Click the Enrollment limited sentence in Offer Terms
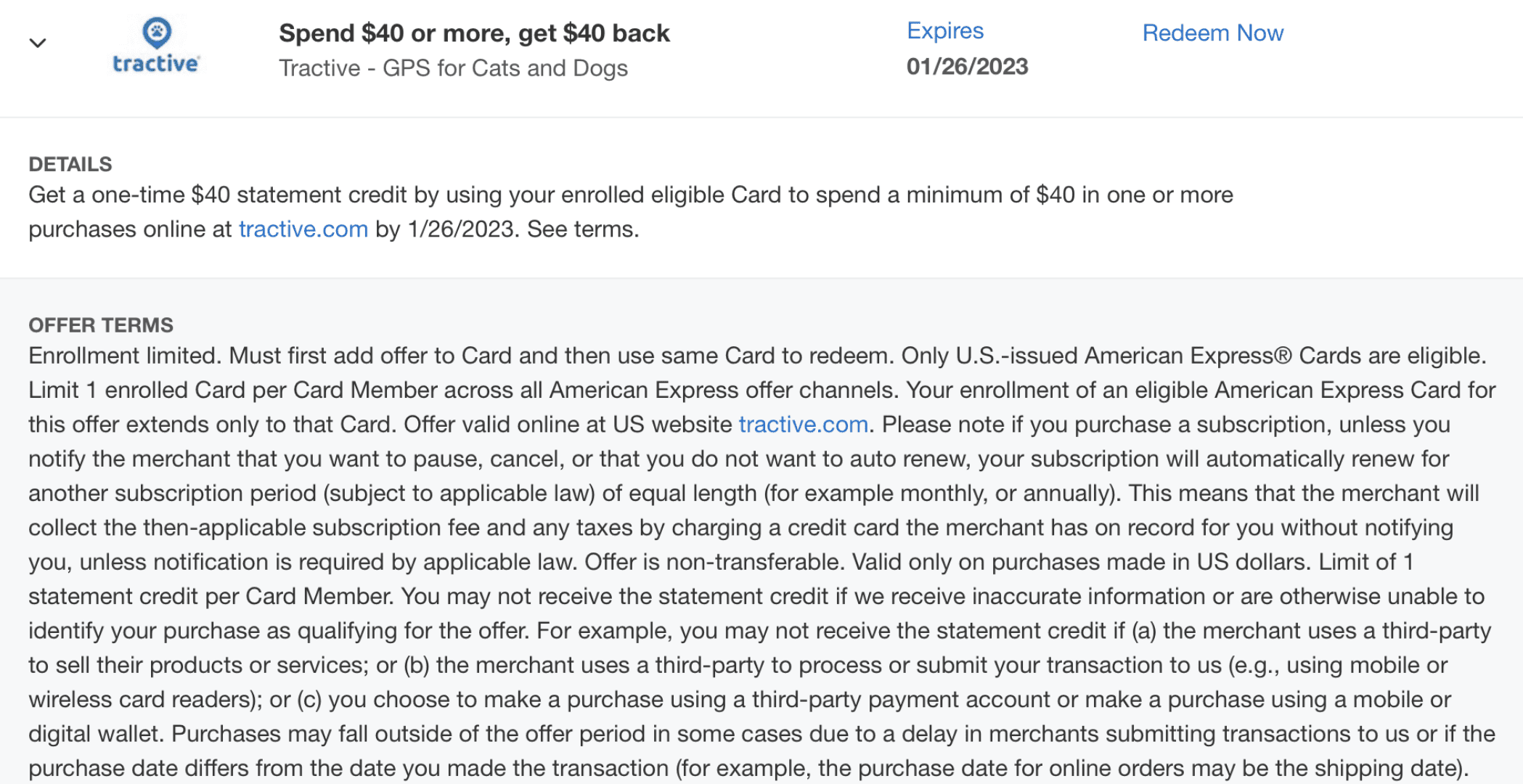1523x784 pixels. pos(126,356)
